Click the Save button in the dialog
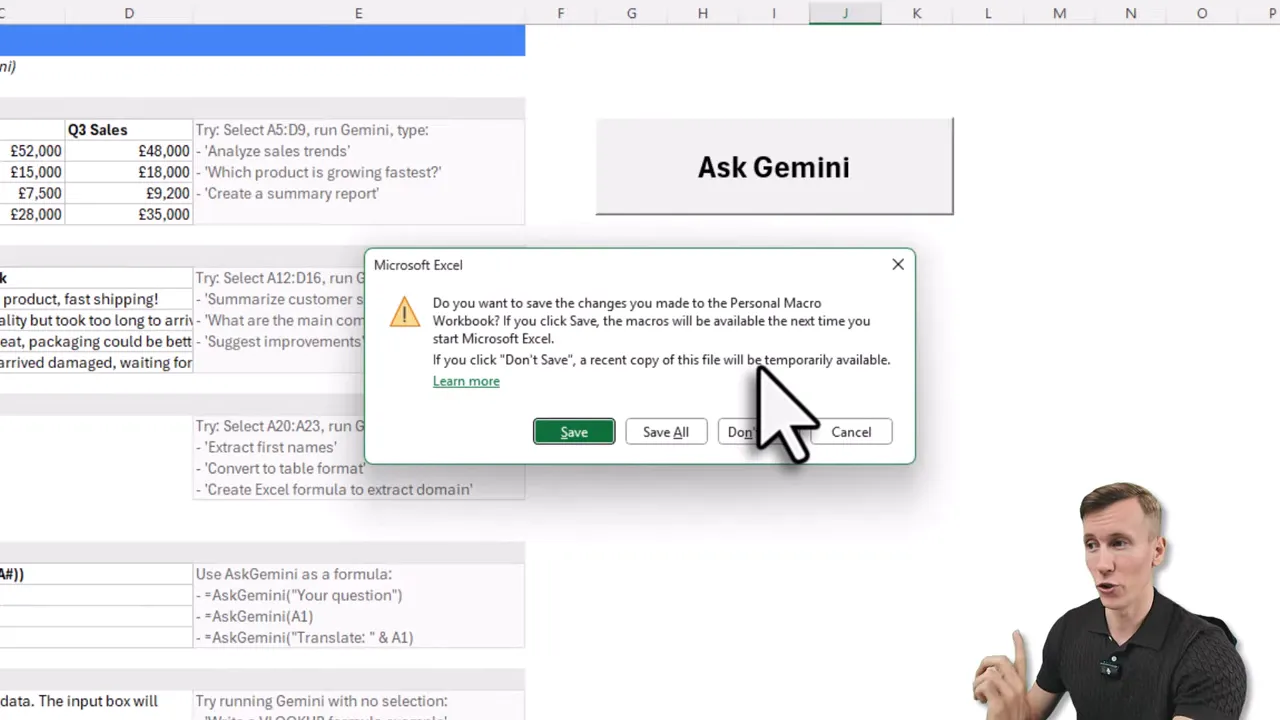Screen dimensions: 1280x720 (x=573, y=431)
